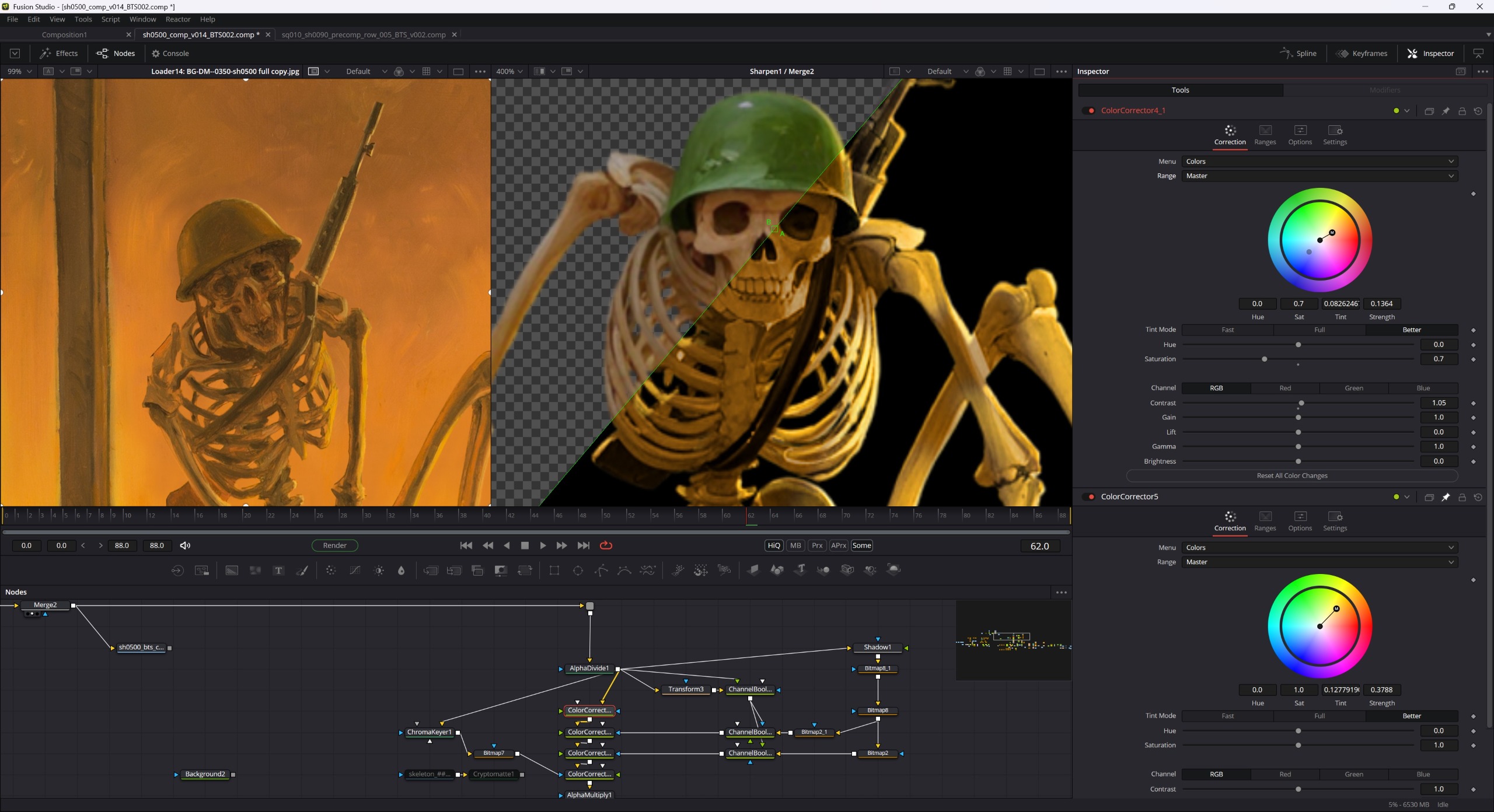This screenshot has width=1494, height=812.
Task: Pin the ColorCorrector4_1 inspector controls
Action: [1446, 111]
